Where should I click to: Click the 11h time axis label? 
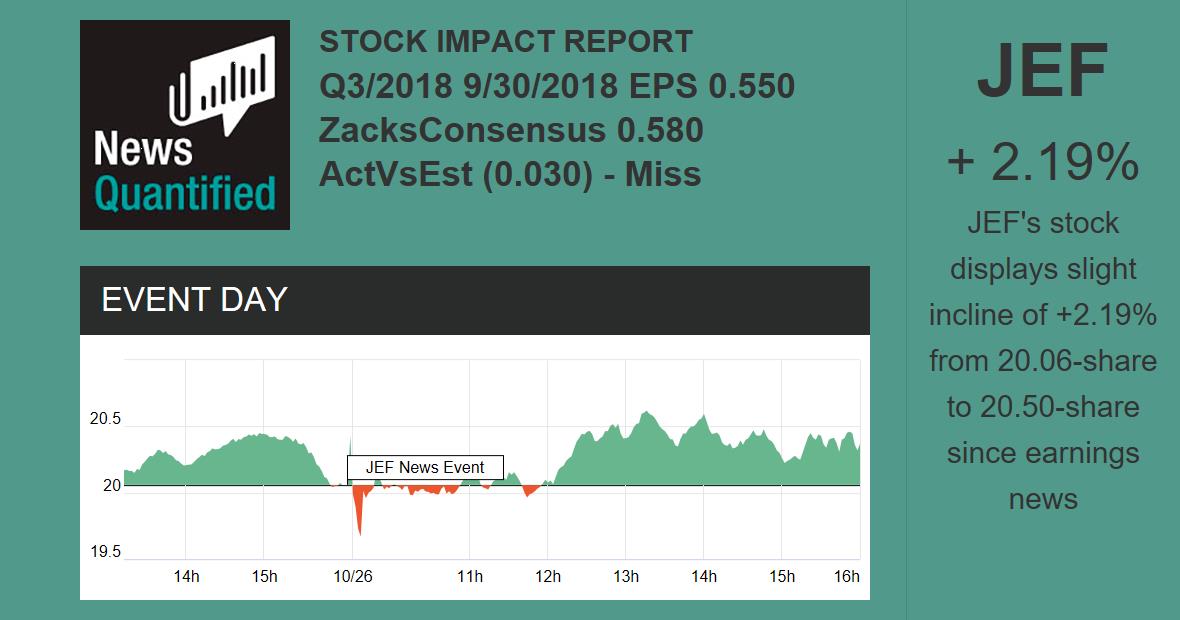[470, 576]
